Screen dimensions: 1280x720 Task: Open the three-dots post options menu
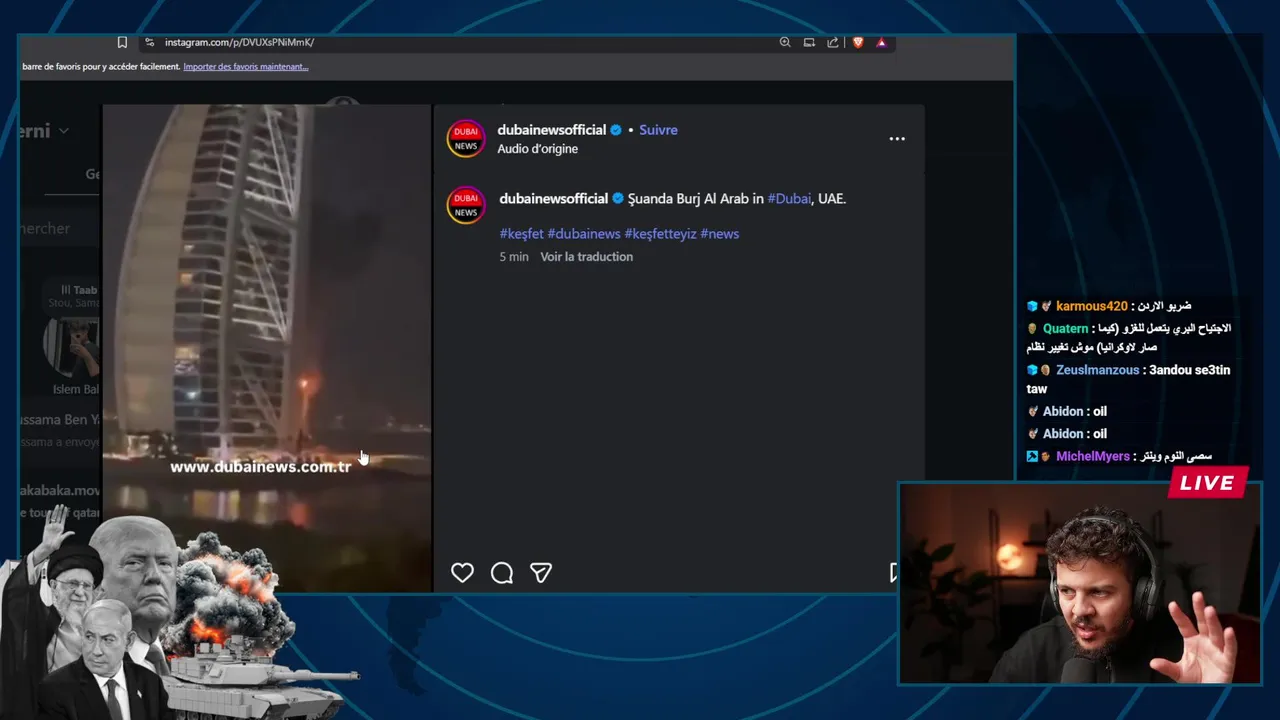(x=897, y=139)
